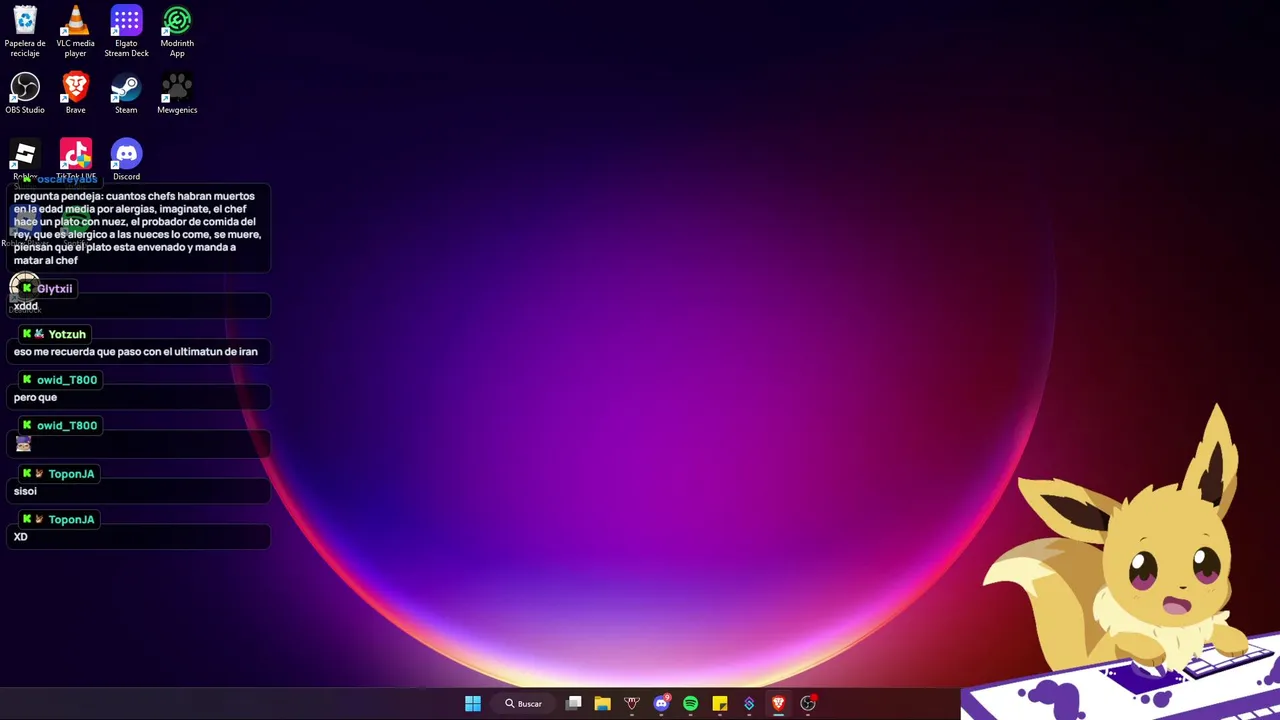Open File Explorer from the taskbar
Image resolution: width=1280 pixels, height=720 pixels.
(602, 703)
